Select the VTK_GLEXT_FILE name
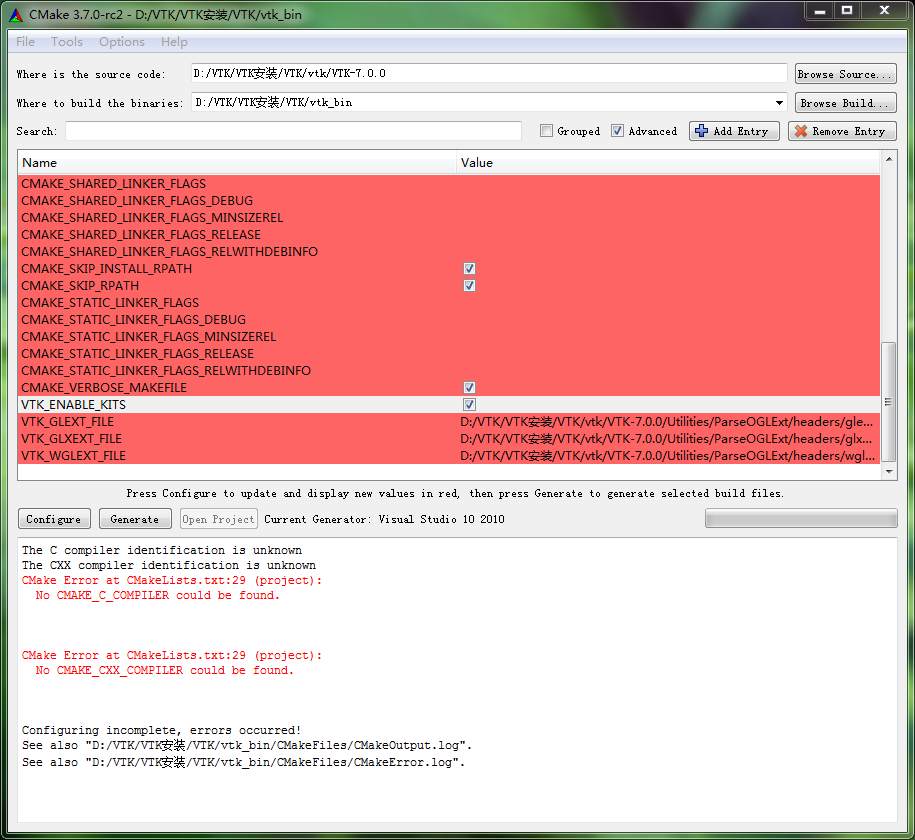This screenshot has height=840, width=915. click(68, 421)
